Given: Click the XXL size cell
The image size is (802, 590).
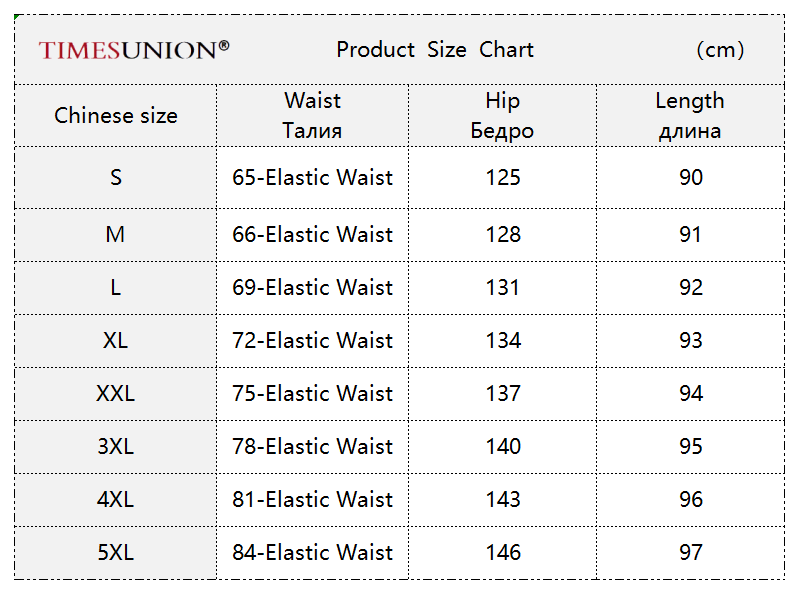Looking at the screenshot, I should point(116,394).
